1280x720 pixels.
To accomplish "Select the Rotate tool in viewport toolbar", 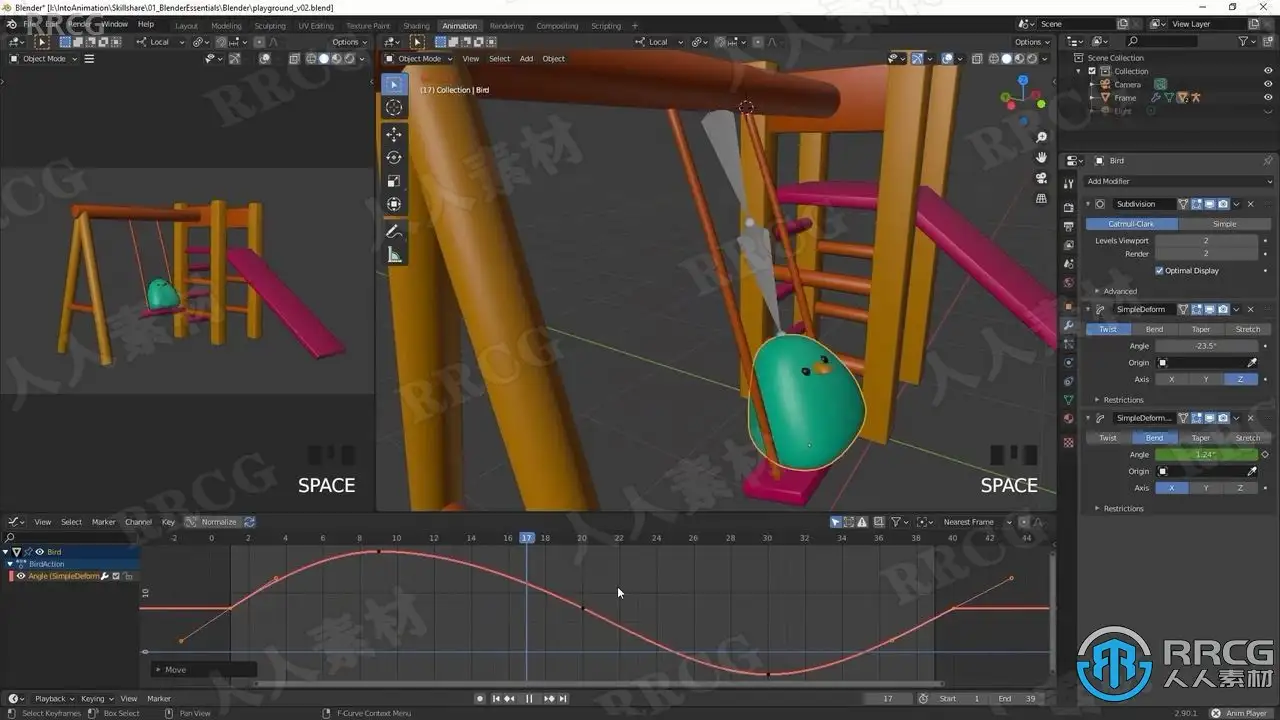I will click(394, 157).
